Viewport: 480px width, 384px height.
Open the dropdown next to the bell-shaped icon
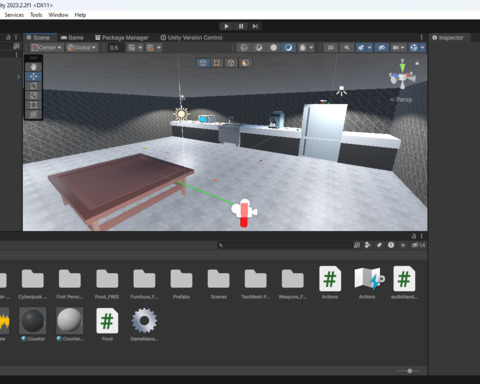[311, 48]
